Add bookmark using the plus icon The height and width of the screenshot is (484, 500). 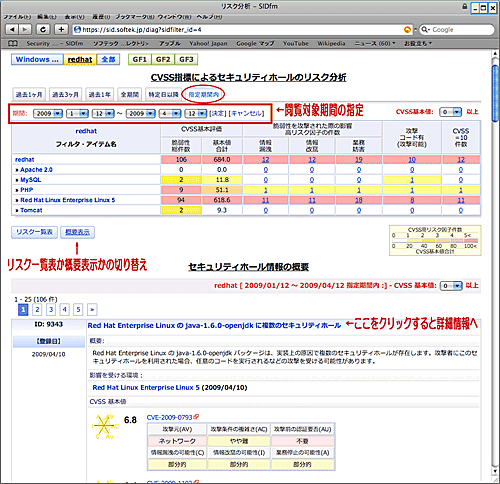click(x=61, y=30)
